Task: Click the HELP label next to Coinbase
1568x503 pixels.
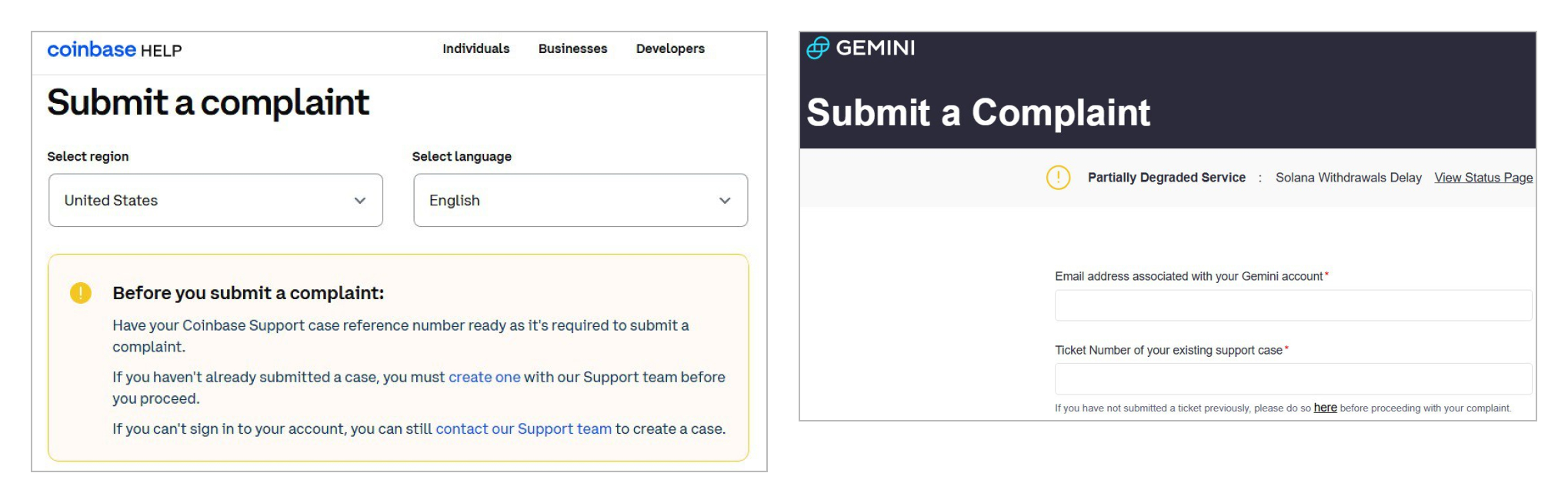Action: [x=162, y=51]
